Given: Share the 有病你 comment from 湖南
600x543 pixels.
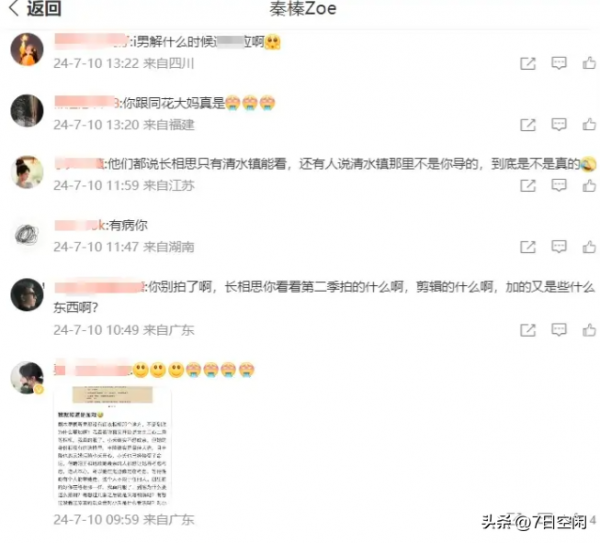Looking at the screenshot, I should [528, 247].
